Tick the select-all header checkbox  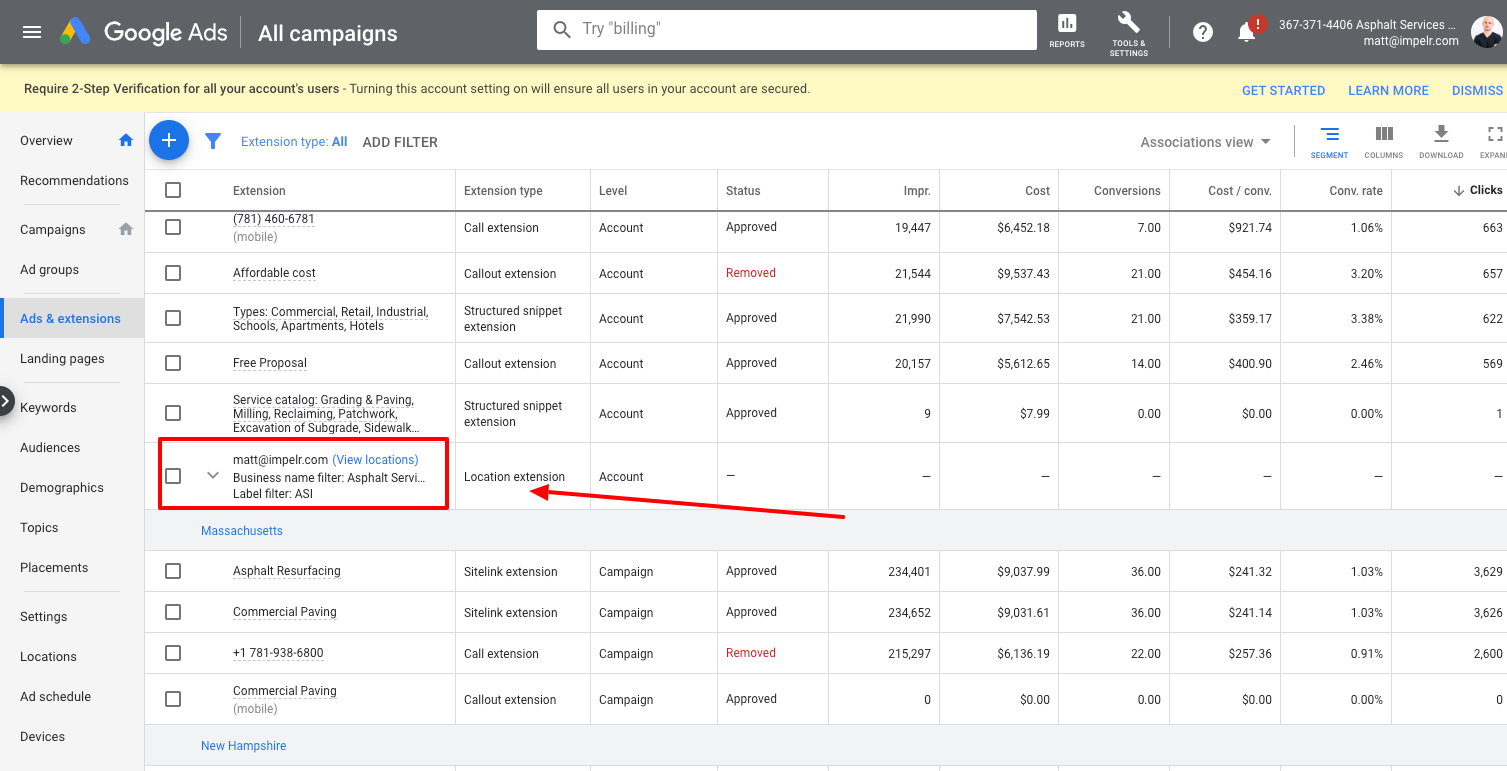[173, 190]
